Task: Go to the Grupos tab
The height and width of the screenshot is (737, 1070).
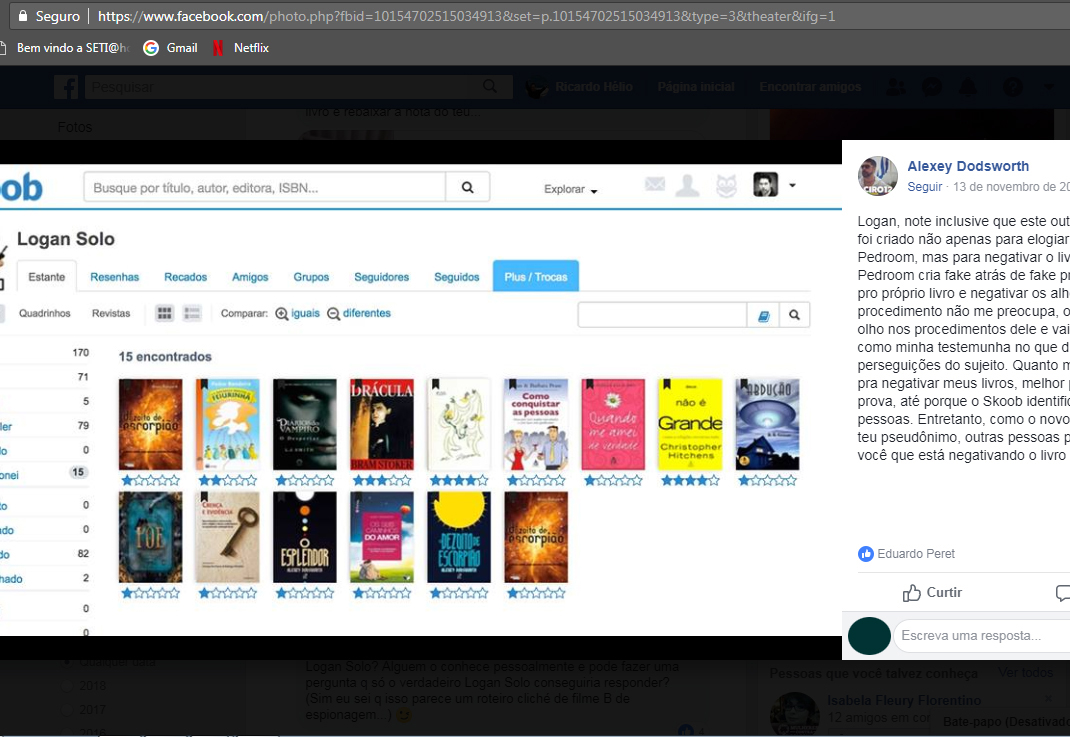Action: [x=311, y=277]
